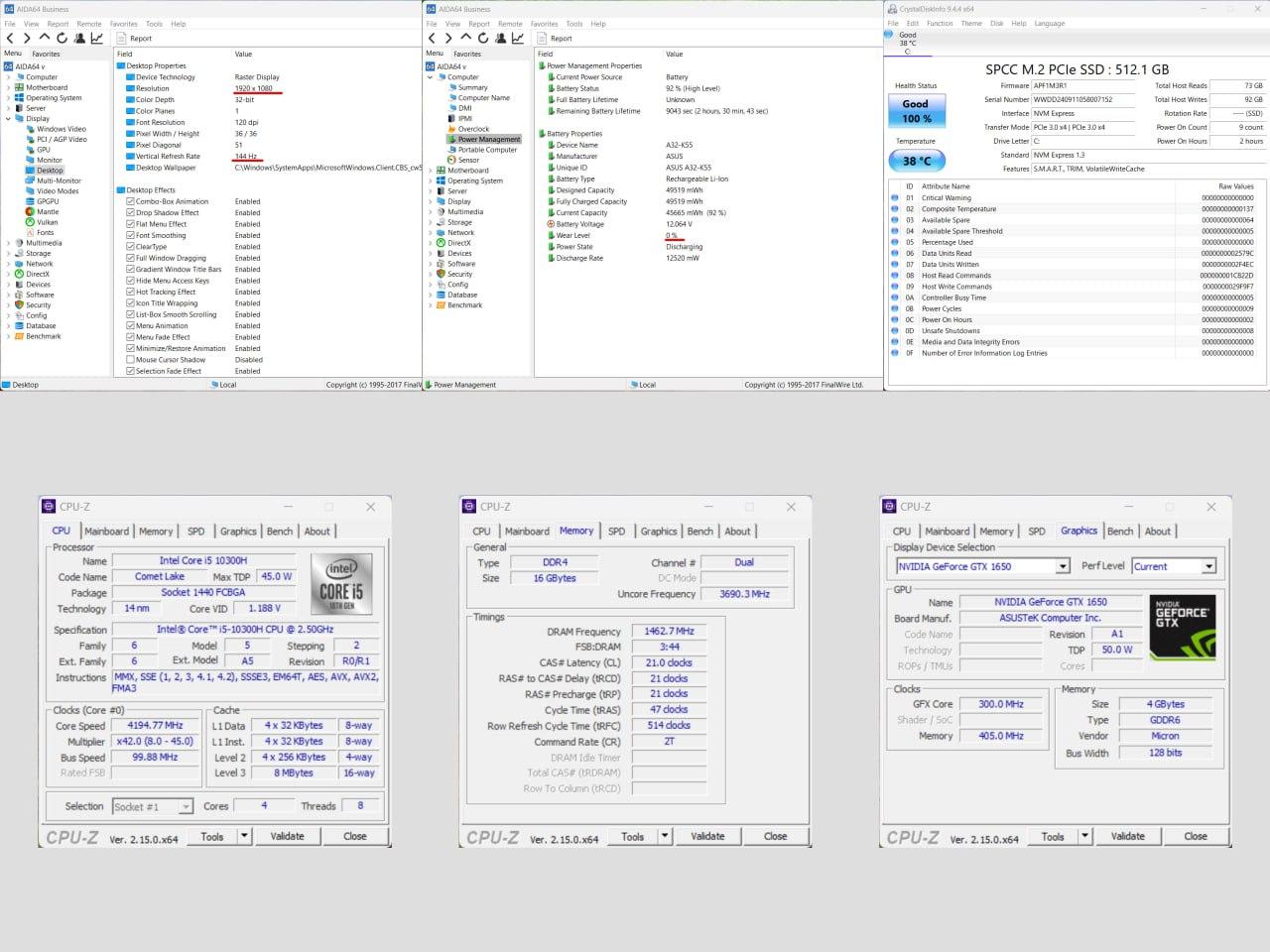
Task: Toggle ClearType checkbox
Action: click(x=130, y=247)
